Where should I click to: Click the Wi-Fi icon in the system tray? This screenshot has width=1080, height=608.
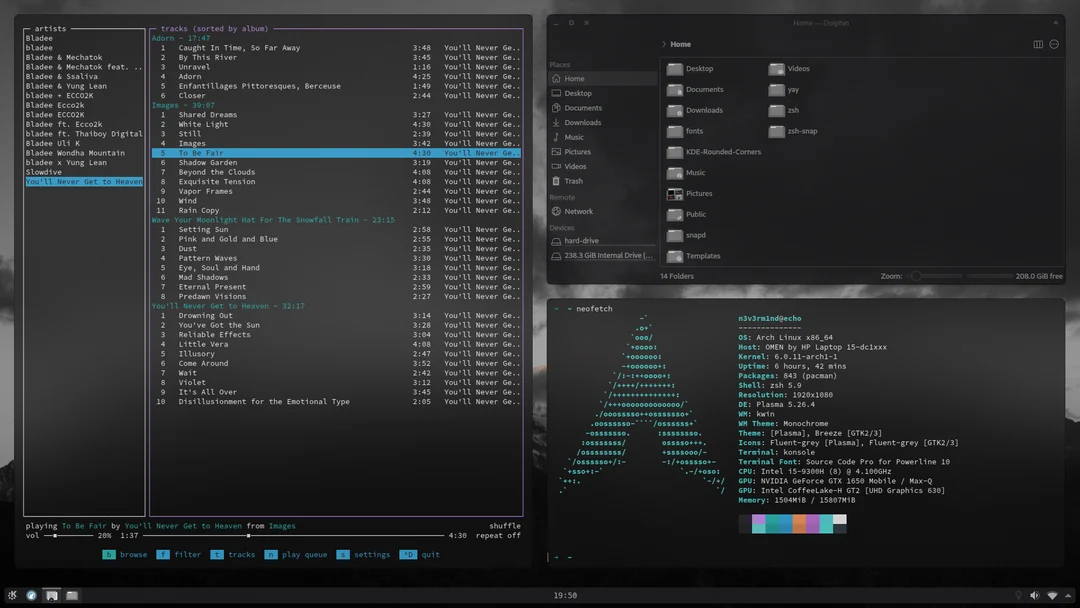1052,595
